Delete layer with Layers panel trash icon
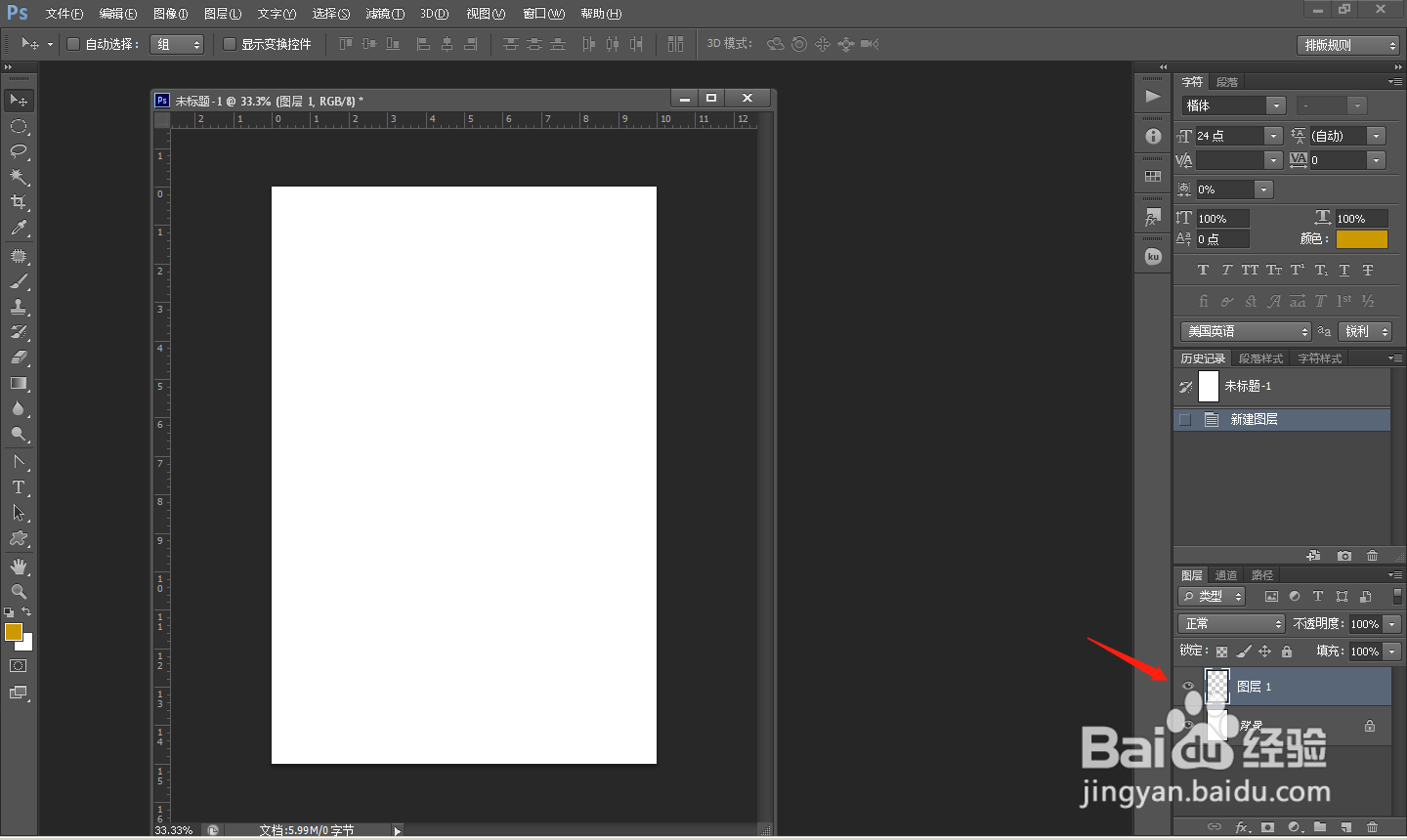This screenshot has height=840, width=1407. (x=1372, y=827)
